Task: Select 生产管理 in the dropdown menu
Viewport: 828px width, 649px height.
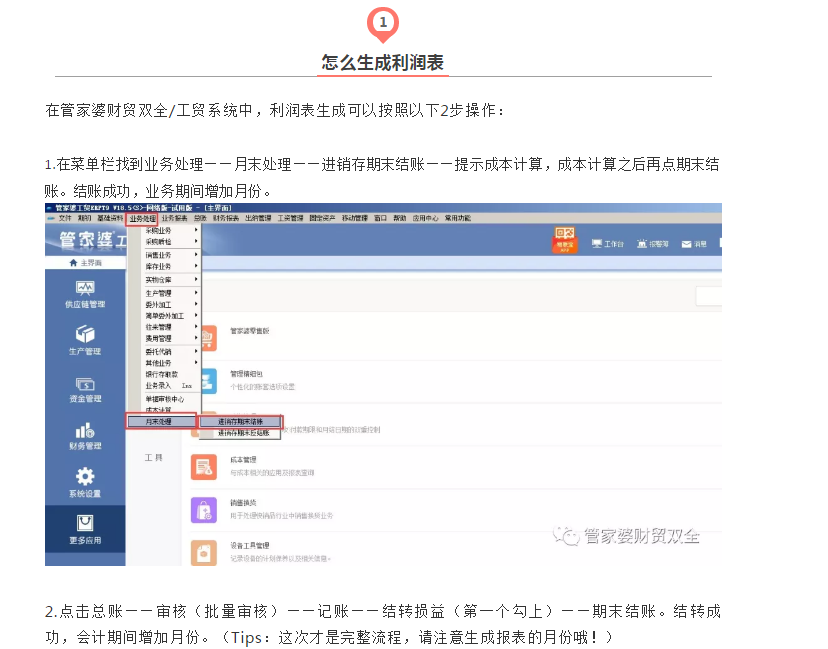Action: [x=158, y=293]
